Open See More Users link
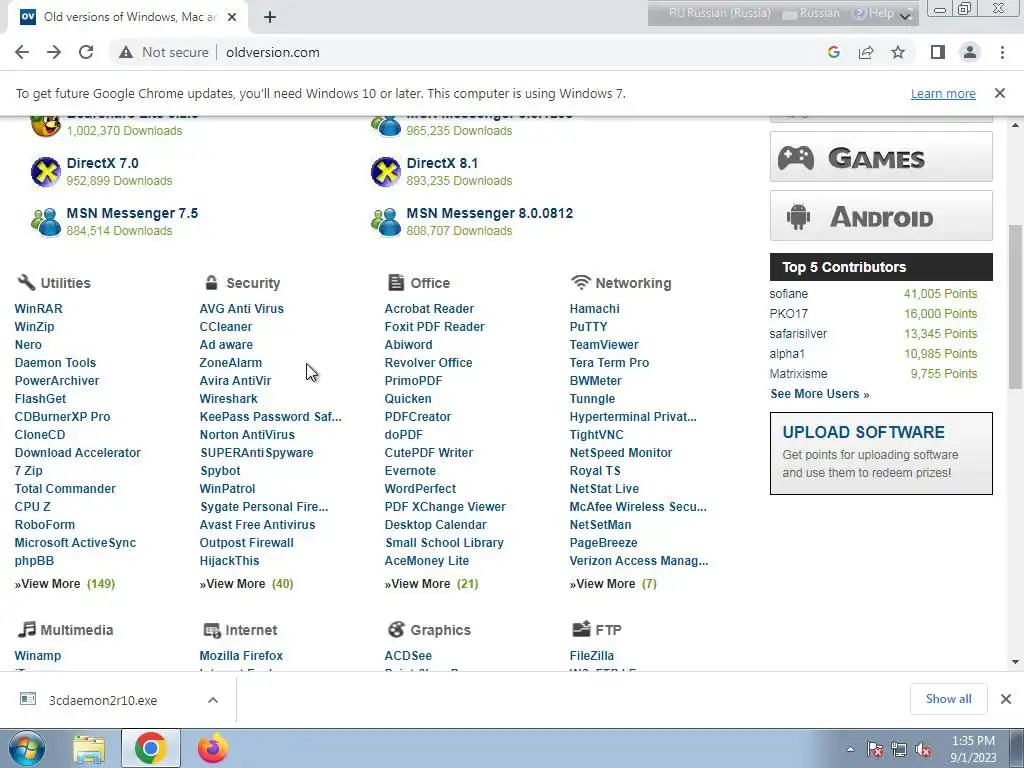The height and width of the screenshot is (768, 1024). pyautogui.click(x=820, y=394)
